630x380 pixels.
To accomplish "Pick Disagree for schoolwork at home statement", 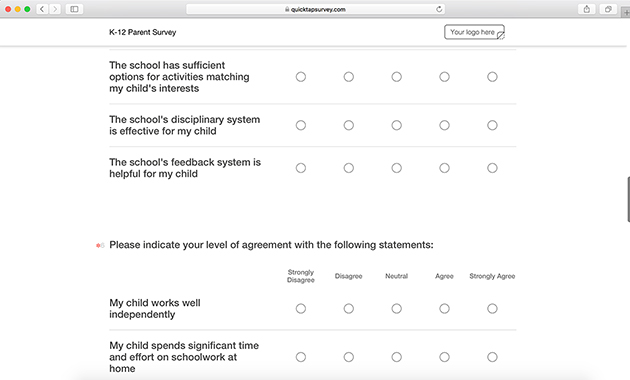I will (349, 357).
